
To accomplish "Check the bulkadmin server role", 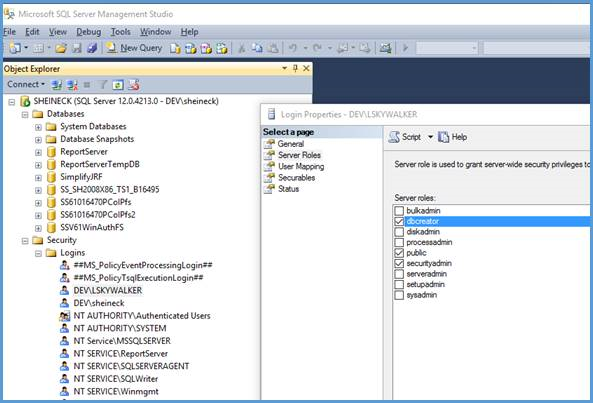I will (399, 211).
